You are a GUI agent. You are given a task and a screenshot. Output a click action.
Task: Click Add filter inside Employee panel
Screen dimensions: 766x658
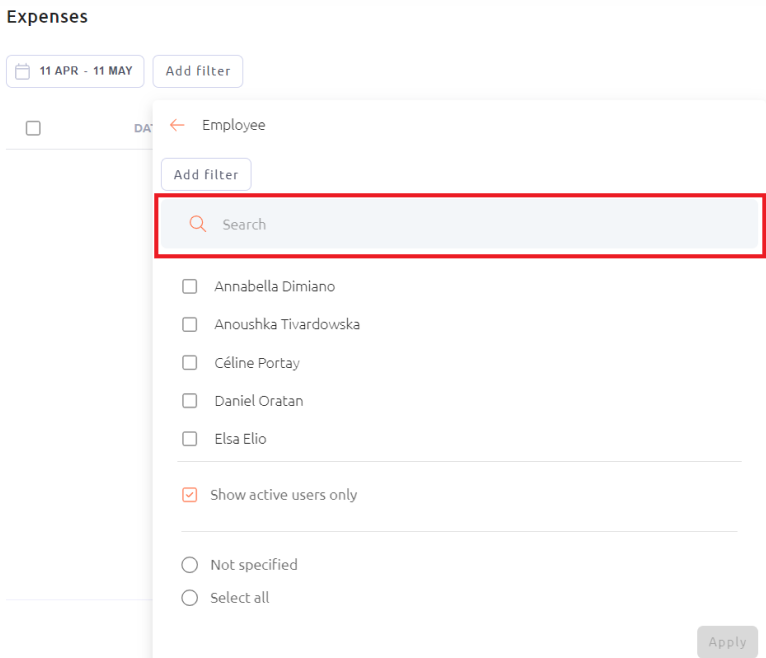(x=206, y=174)
